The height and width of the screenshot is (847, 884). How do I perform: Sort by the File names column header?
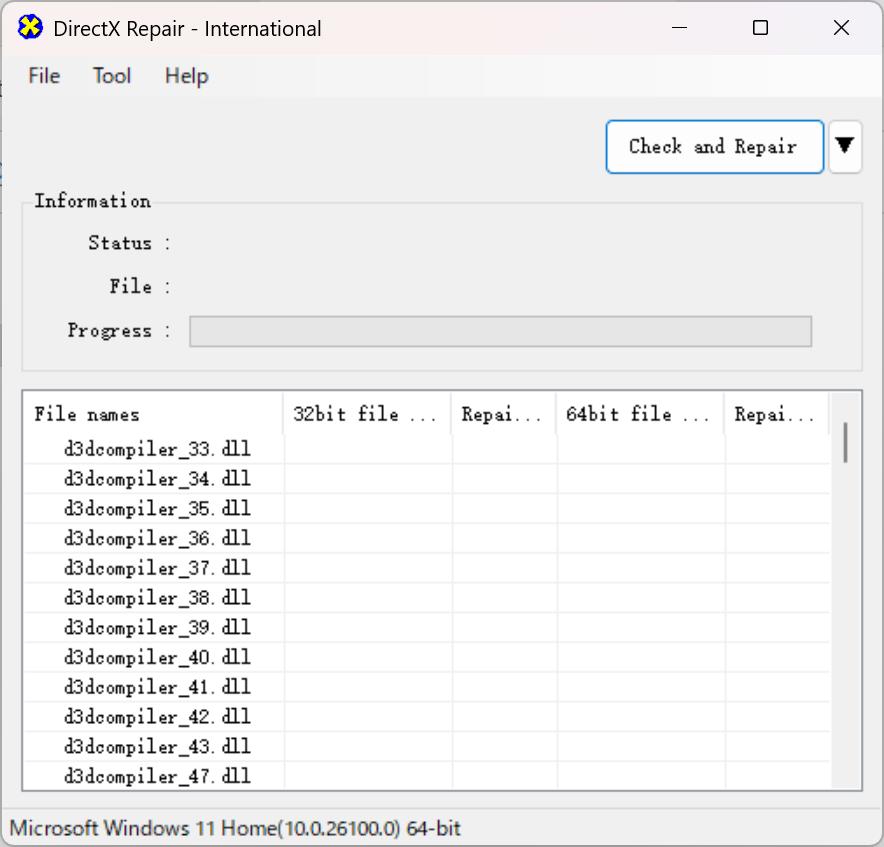pos(153,414)
